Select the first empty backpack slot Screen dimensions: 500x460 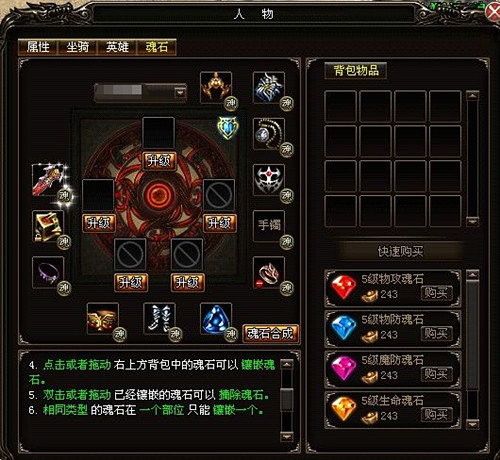point(340,106)
